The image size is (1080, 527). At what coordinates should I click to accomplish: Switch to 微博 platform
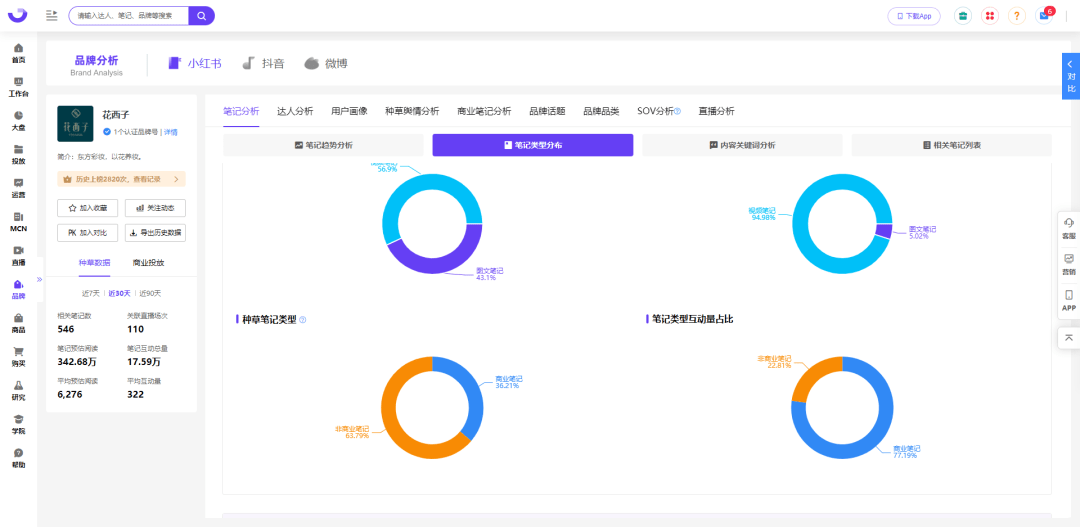pos(326,63)
